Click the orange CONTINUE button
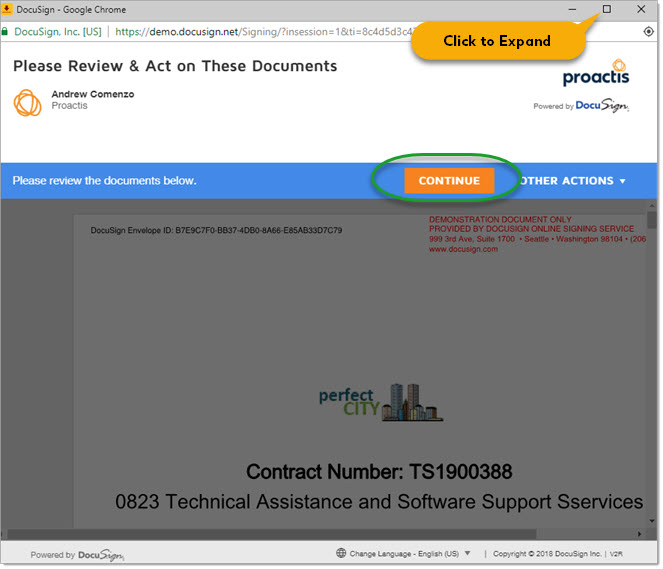Viewport: 663px width, 569px height. pos(449,181)
